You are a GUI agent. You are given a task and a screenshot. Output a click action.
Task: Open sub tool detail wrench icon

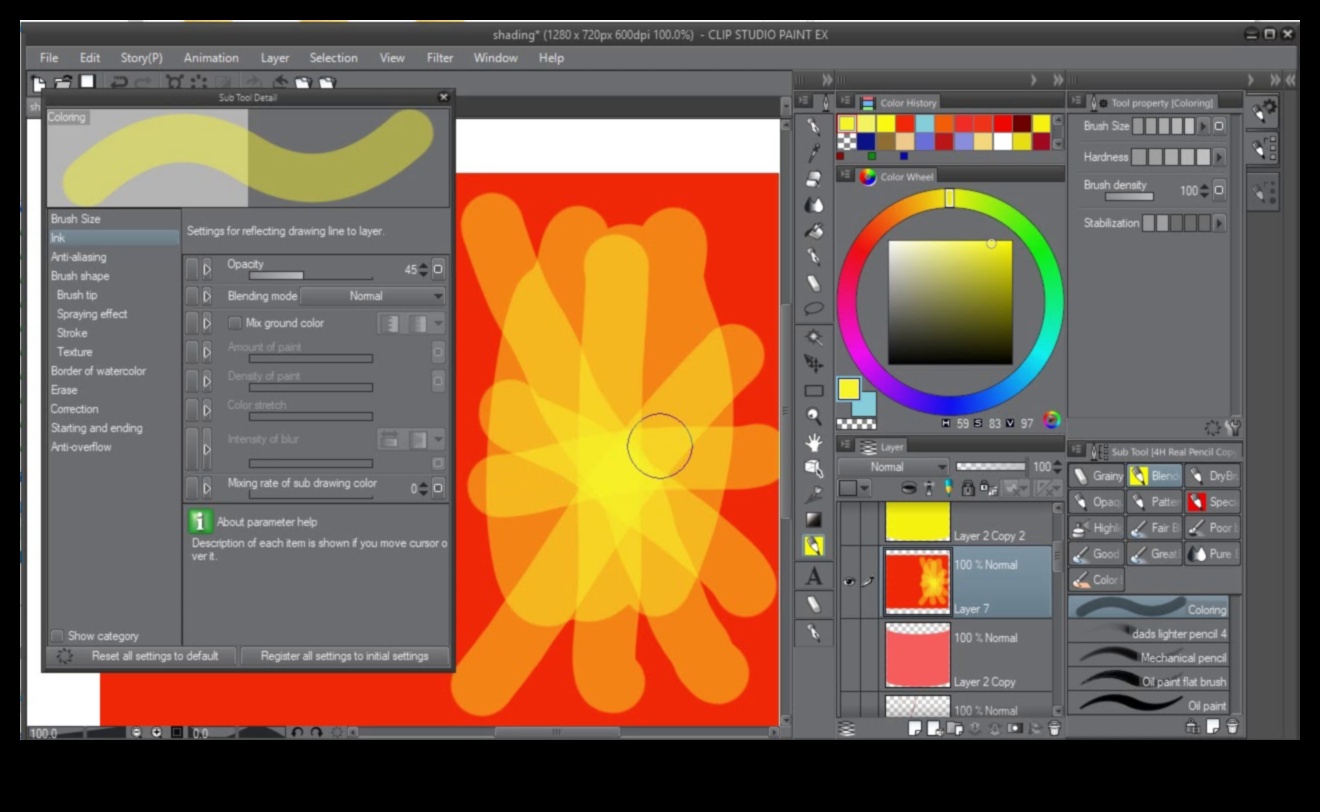1234,428
